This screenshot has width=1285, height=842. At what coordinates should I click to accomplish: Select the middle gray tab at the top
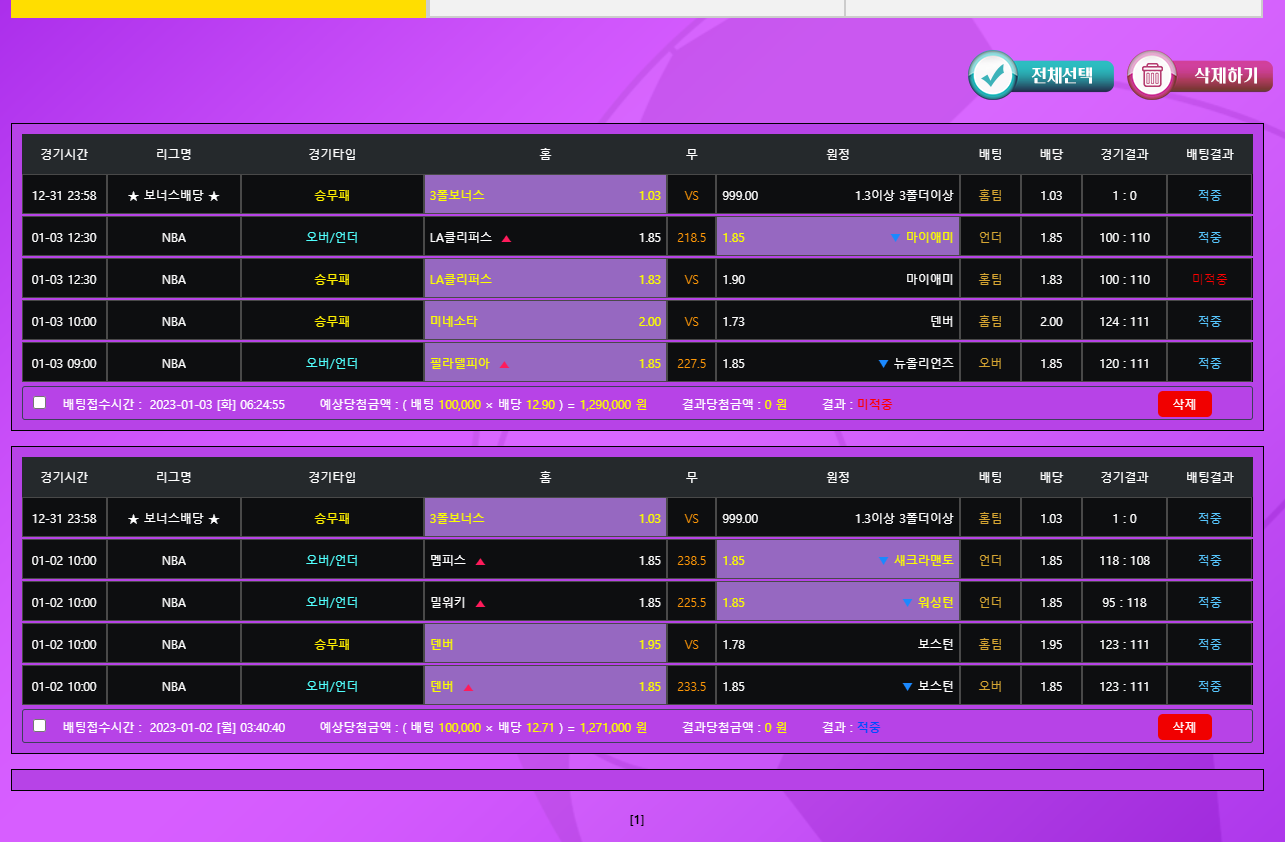(636, 8)
